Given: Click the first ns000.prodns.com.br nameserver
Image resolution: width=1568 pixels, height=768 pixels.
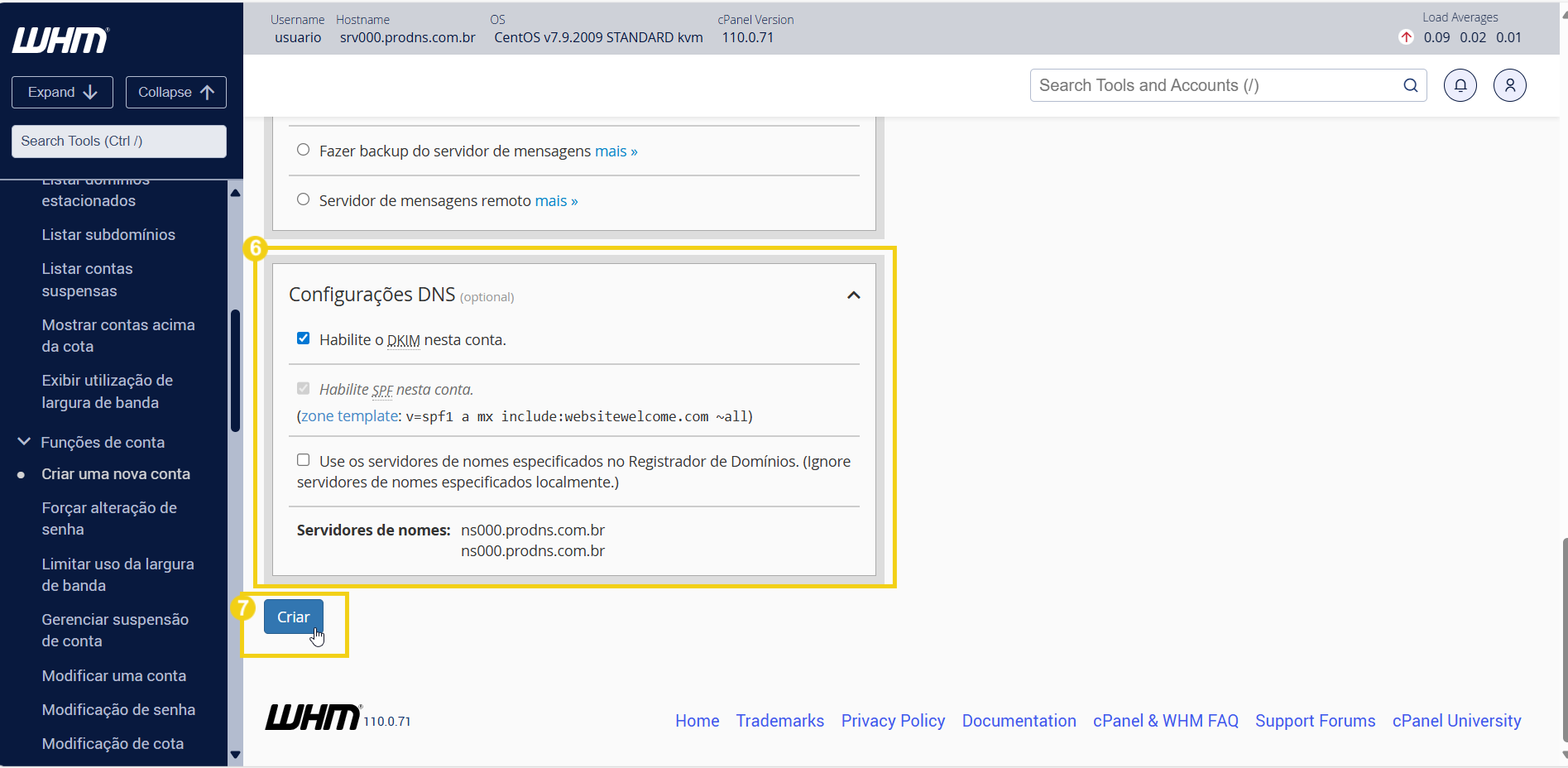Looking at the screenshot, I should (533, 530).
